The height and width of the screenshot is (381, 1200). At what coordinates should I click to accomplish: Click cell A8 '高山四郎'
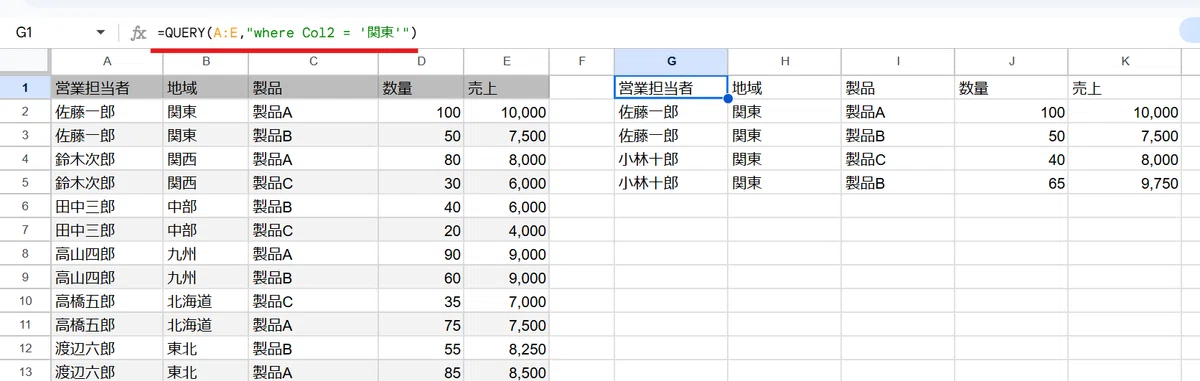click(x=107, y=254)
